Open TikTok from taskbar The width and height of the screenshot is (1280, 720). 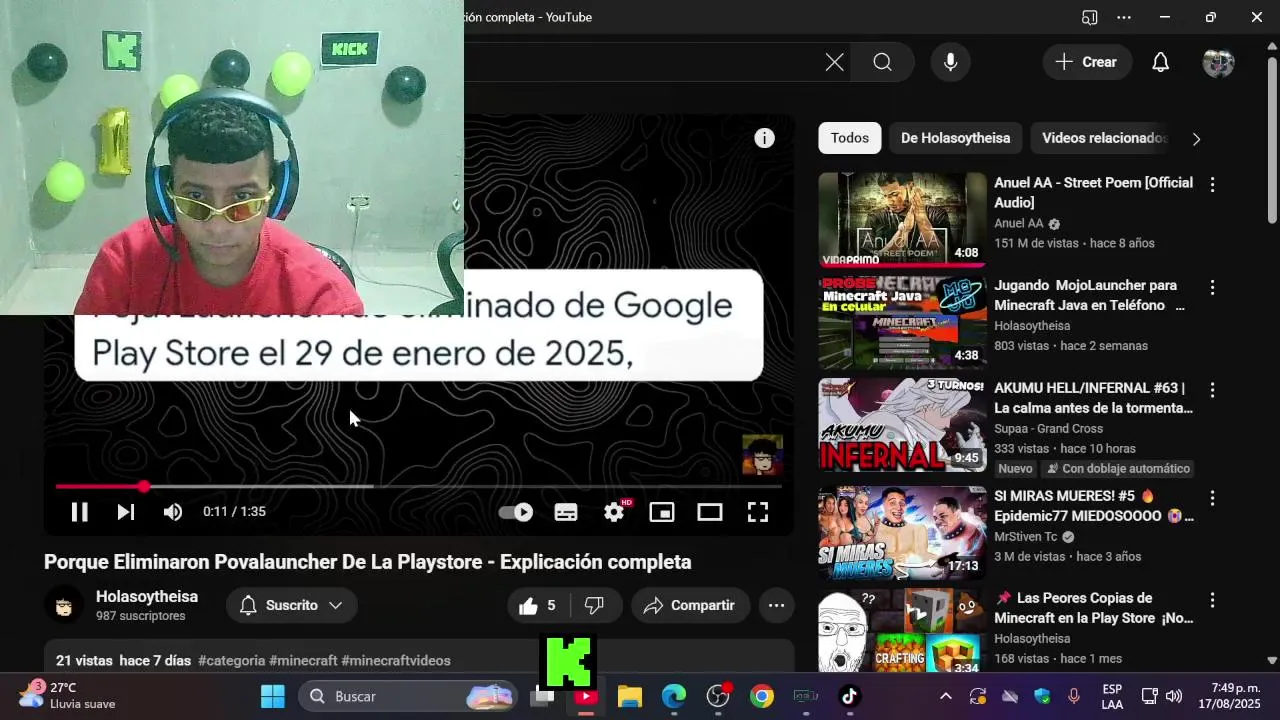coord(849,696)
